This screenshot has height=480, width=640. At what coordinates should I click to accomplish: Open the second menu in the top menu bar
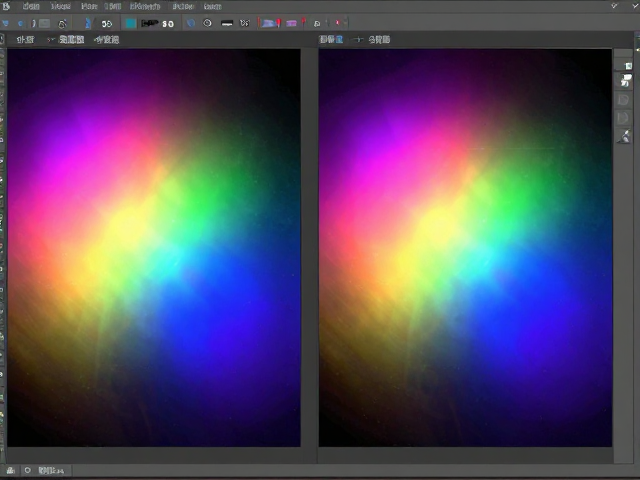tap(60, 7)
